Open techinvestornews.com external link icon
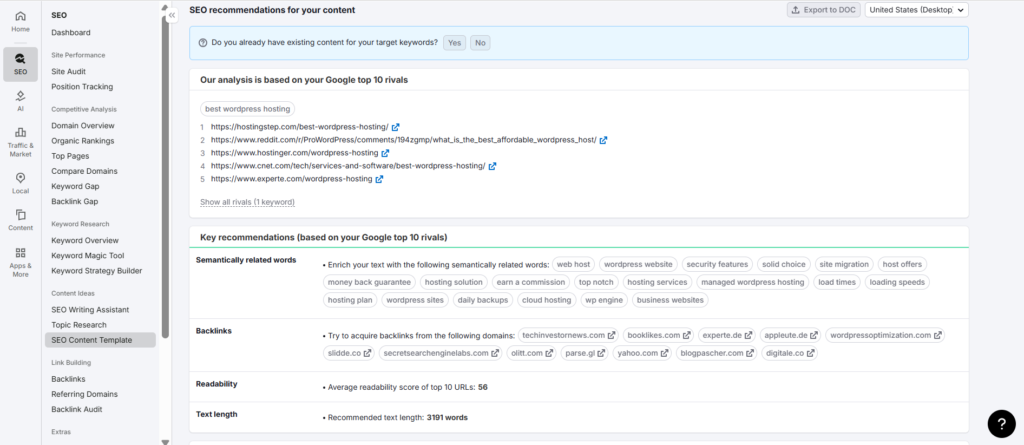The height and width of the screenshot is (445, 1024). point(611,335)
